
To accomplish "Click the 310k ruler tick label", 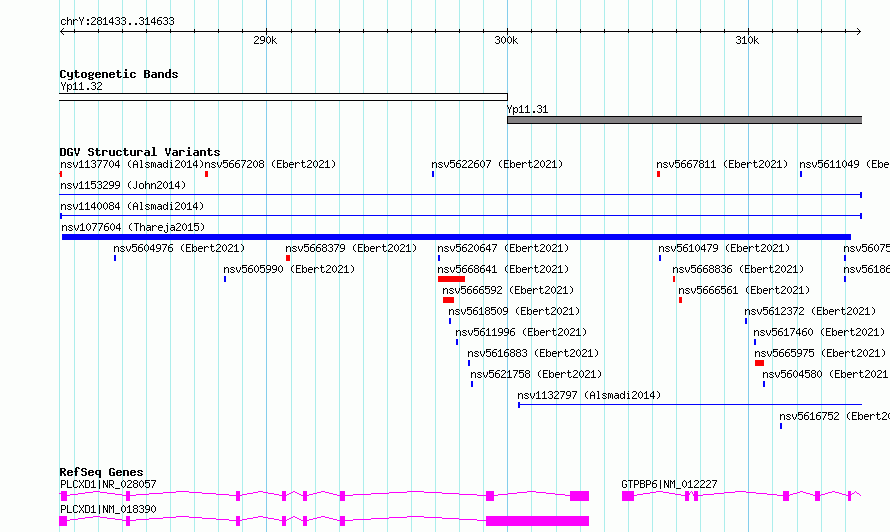I will coord(747,40).
